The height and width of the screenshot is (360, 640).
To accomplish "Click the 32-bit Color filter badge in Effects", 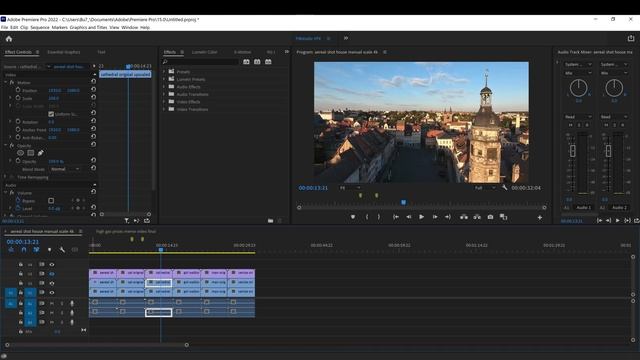I will 257,62.
